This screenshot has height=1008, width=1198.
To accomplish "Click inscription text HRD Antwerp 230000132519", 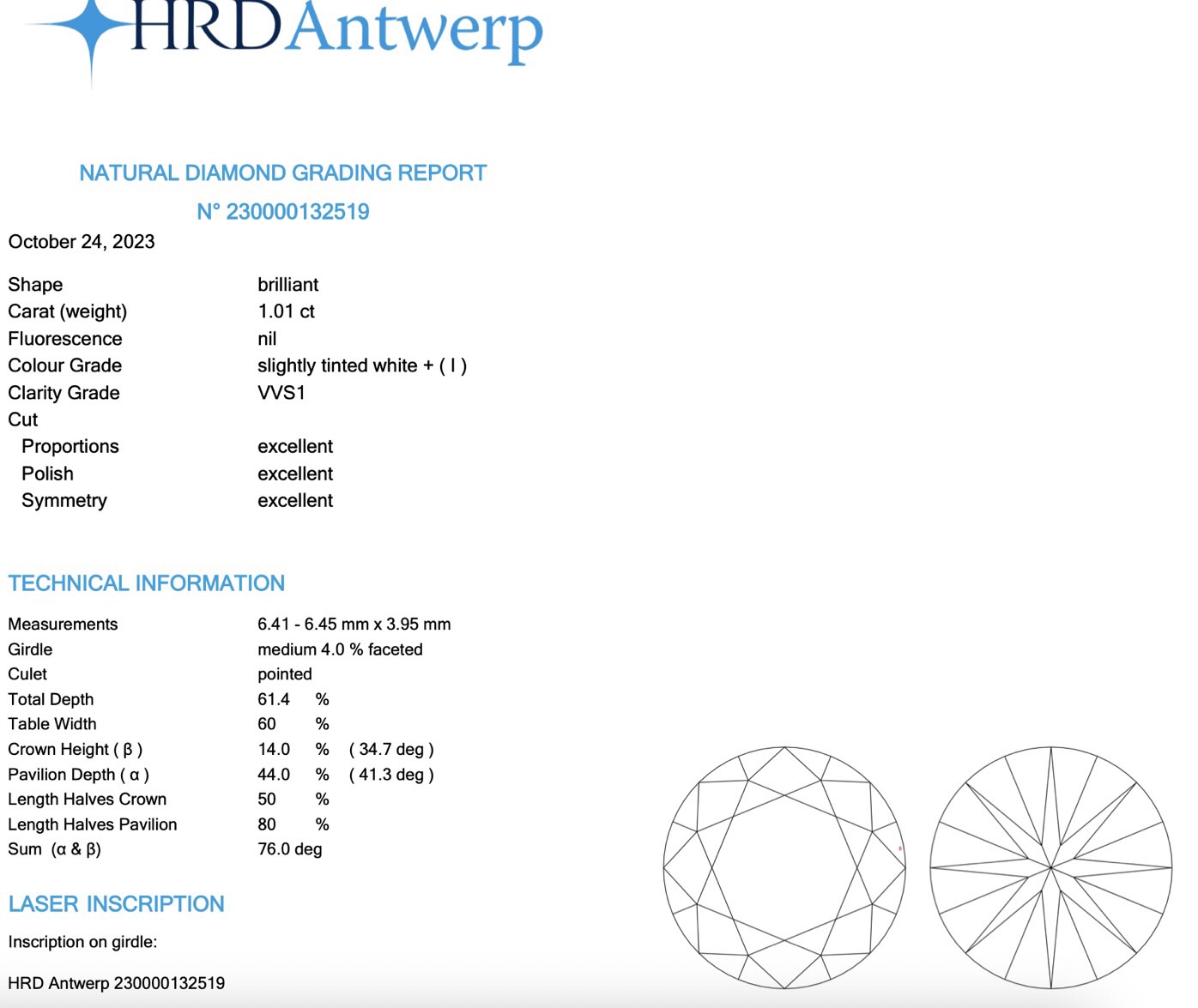I will (117, 983).
